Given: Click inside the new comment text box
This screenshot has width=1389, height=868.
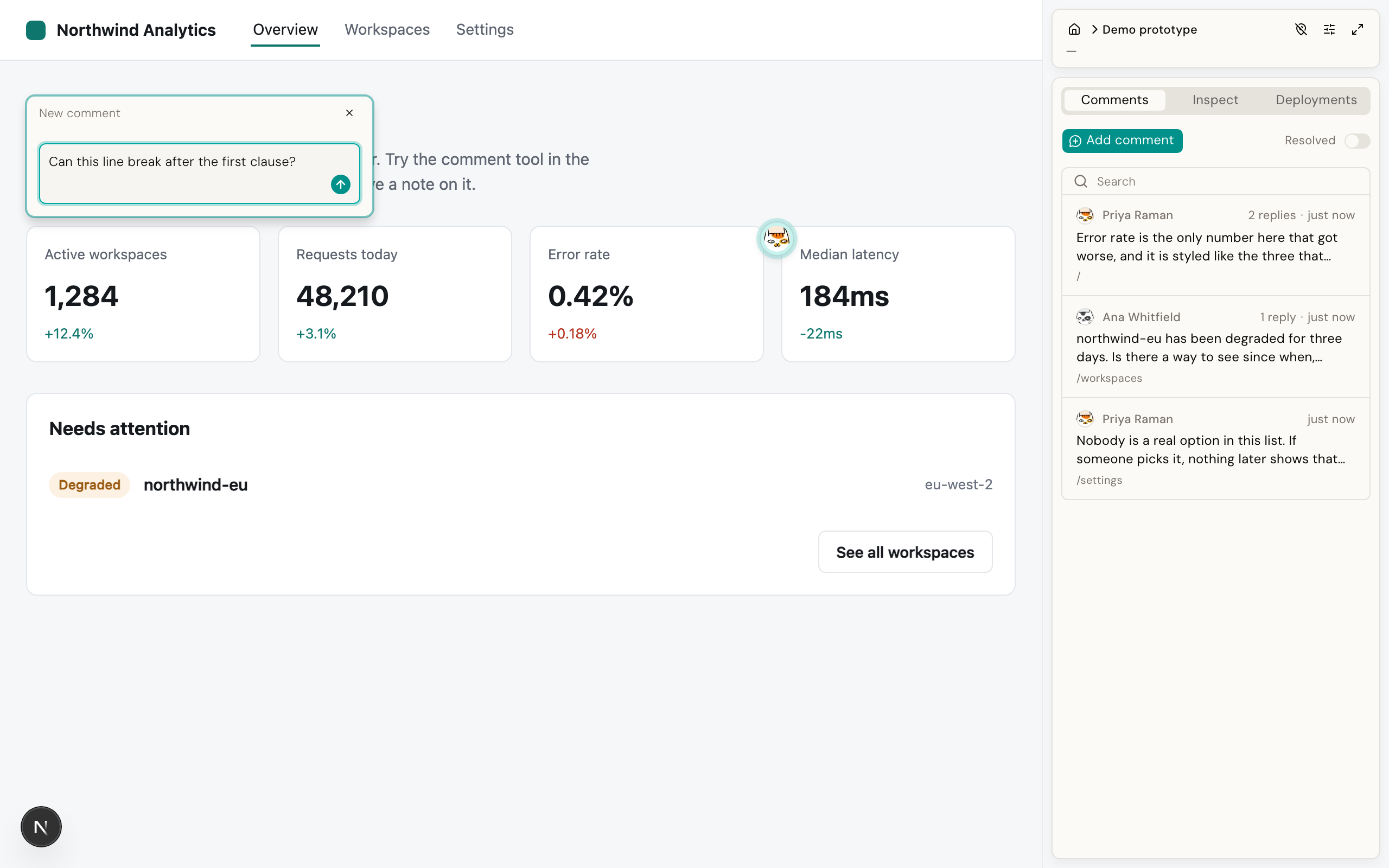Looking at the screenshot, I should click(x=199, y=174).
